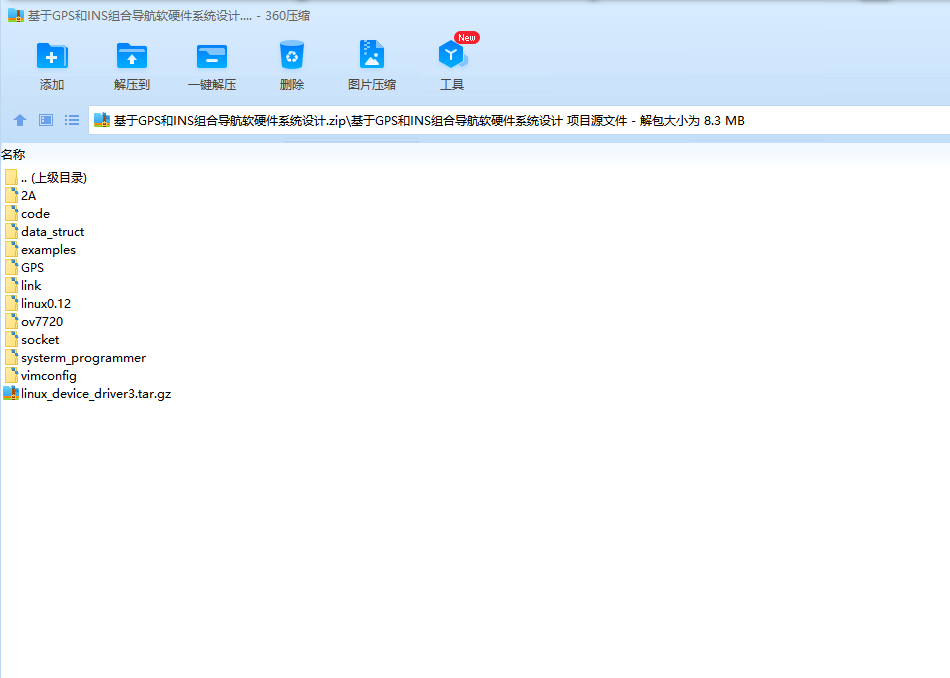Click the 删除 (Delete) trash icon
Image resolution: width=950 pixels, height=678 pixels.
pyautogui.click(x=291, y=55)
